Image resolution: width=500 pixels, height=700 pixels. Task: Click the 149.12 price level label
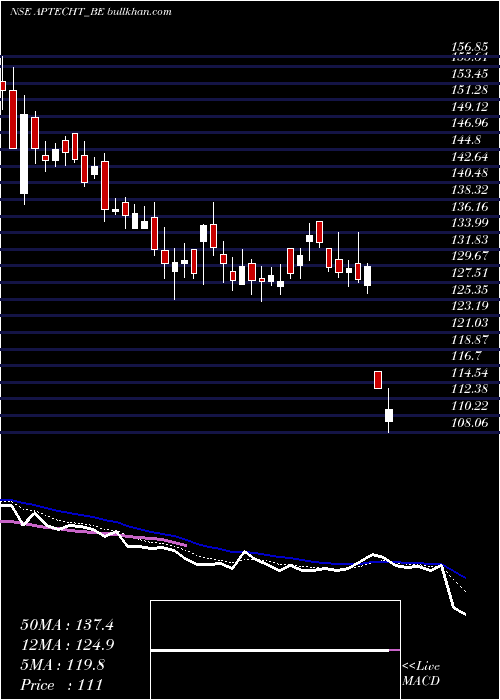pyautogui.click(x=469, y=107)
